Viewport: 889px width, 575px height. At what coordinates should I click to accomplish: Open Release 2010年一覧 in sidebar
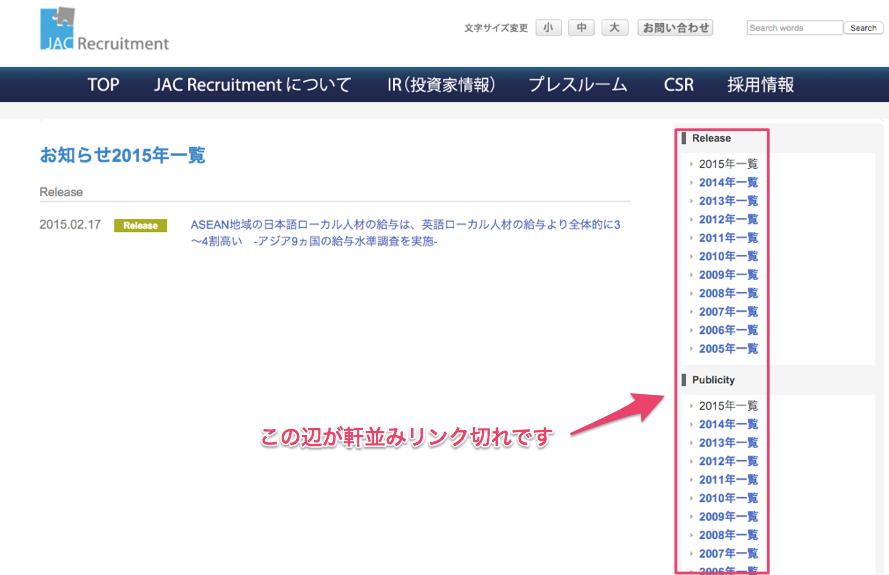(x=728, y=256)
